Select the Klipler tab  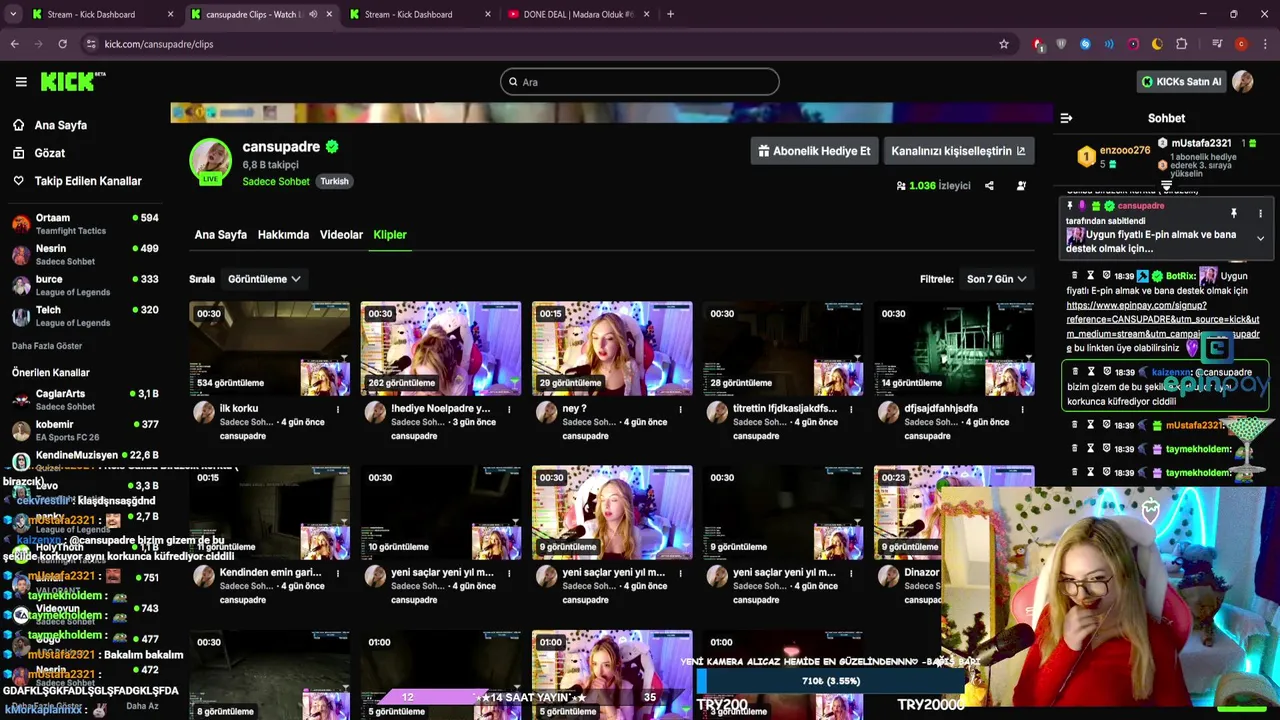[x=390, y=235]
